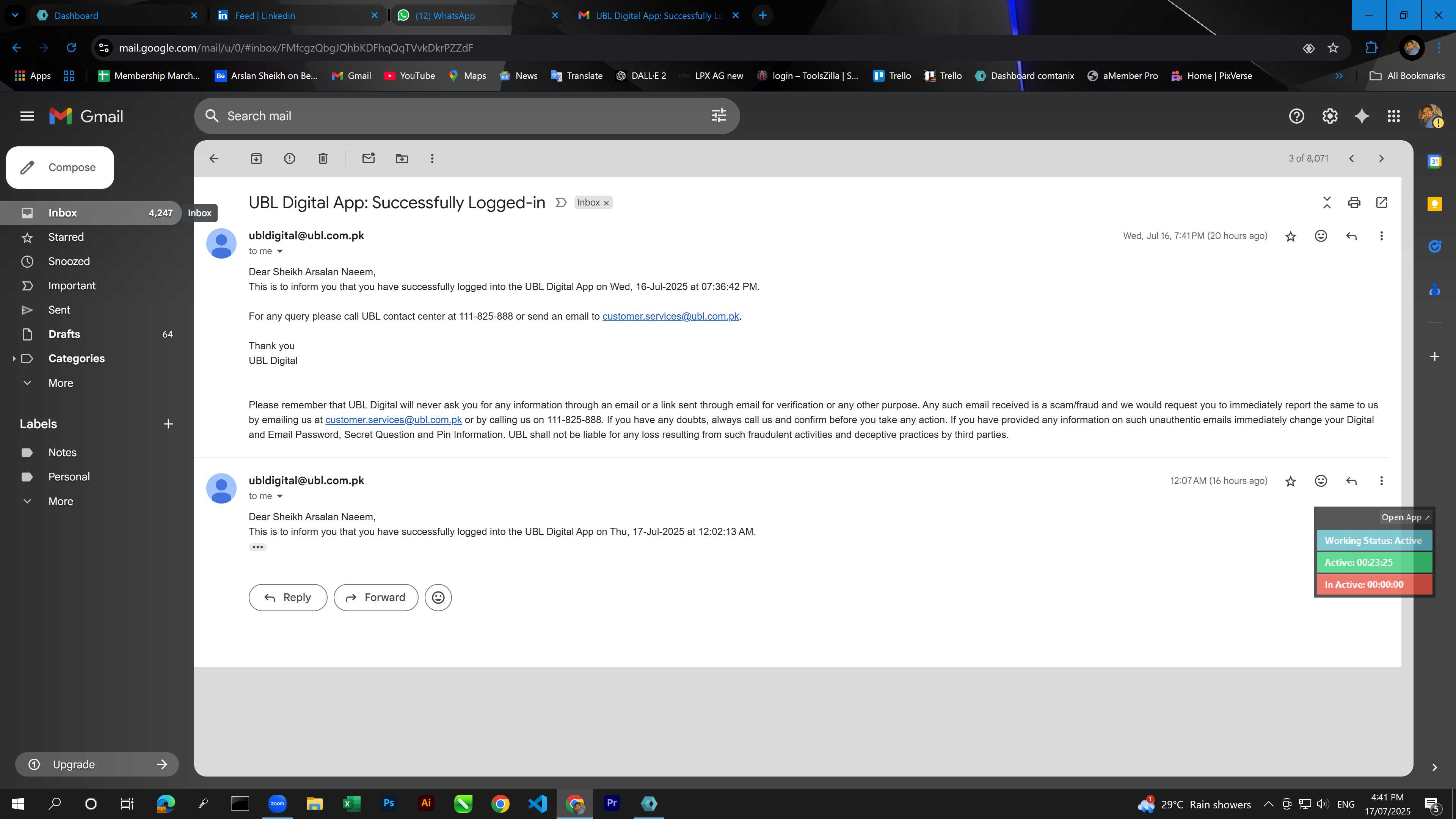The image size is (1456, 819).
Task: Star the 12:07 AM message
Action: click(x=1290, y=481)
